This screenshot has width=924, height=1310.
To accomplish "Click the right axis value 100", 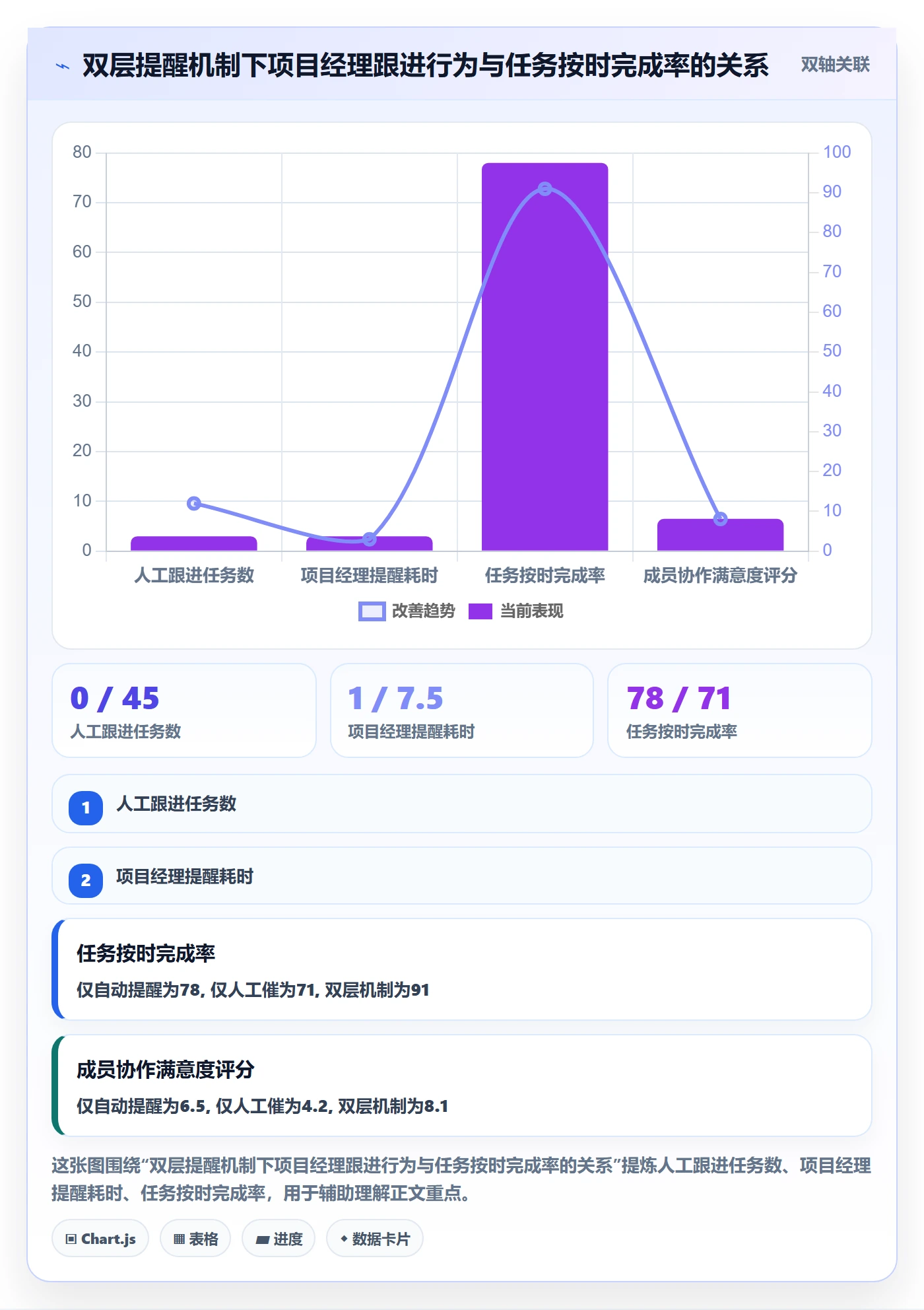I will click(837, 152).
